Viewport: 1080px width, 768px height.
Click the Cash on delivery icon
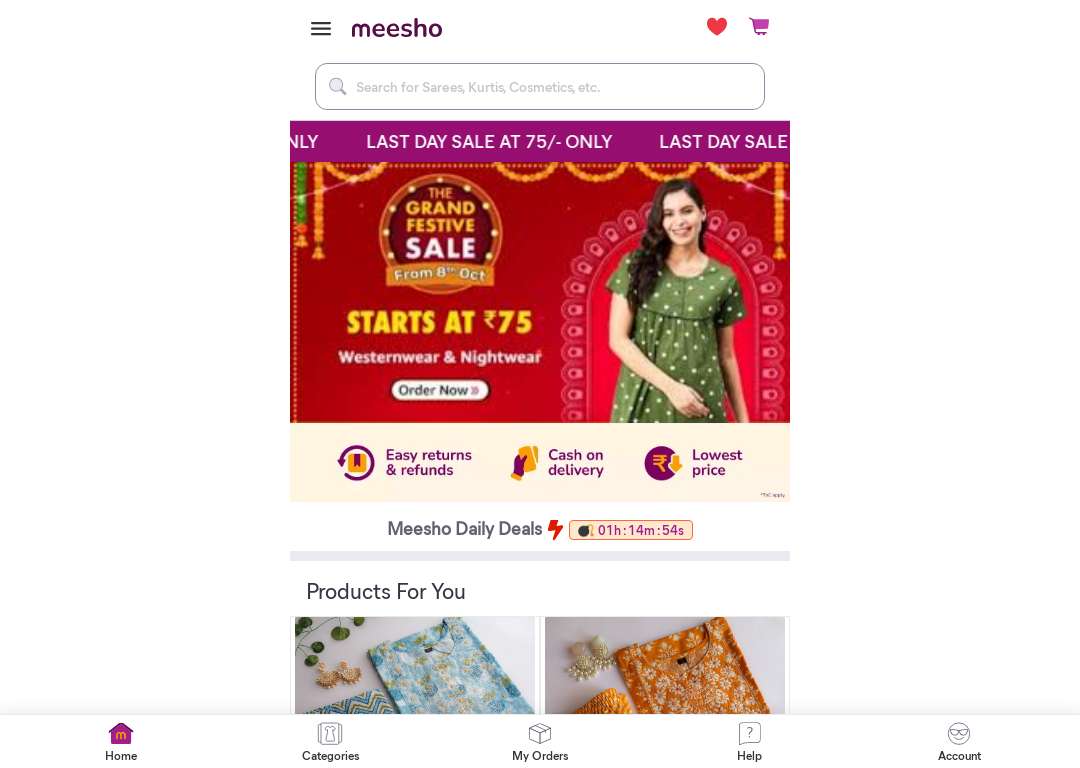(x=524, y=462)
